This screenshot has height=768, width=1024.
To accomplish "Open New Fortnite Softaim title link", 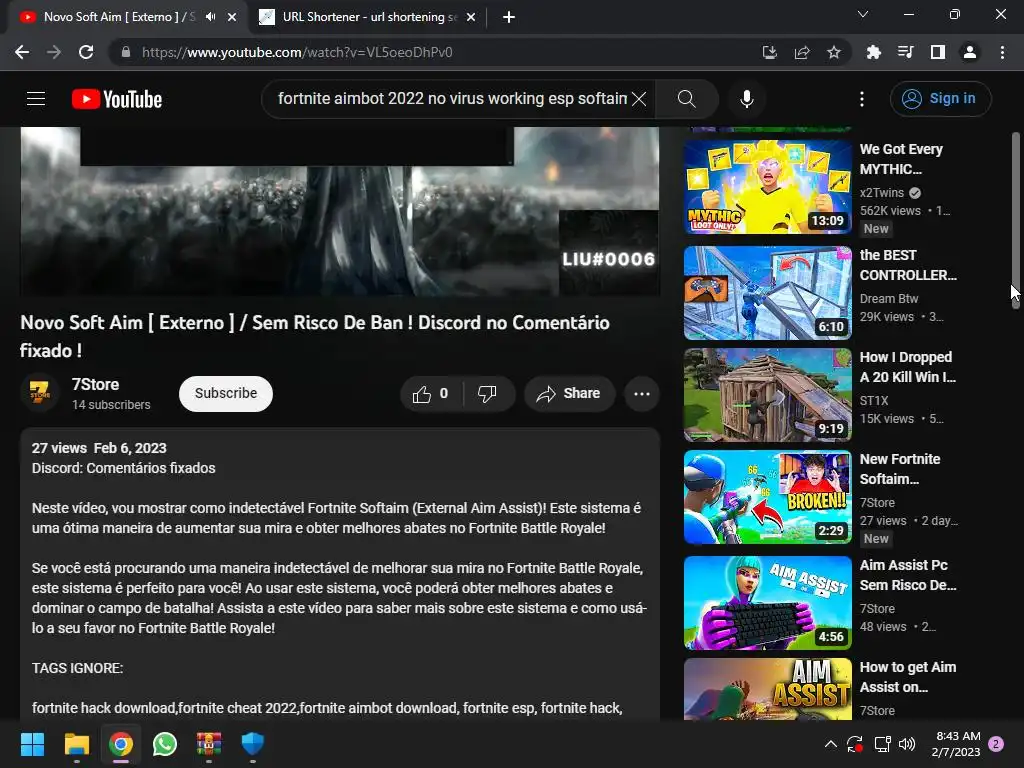I will (x=900, y=469).
